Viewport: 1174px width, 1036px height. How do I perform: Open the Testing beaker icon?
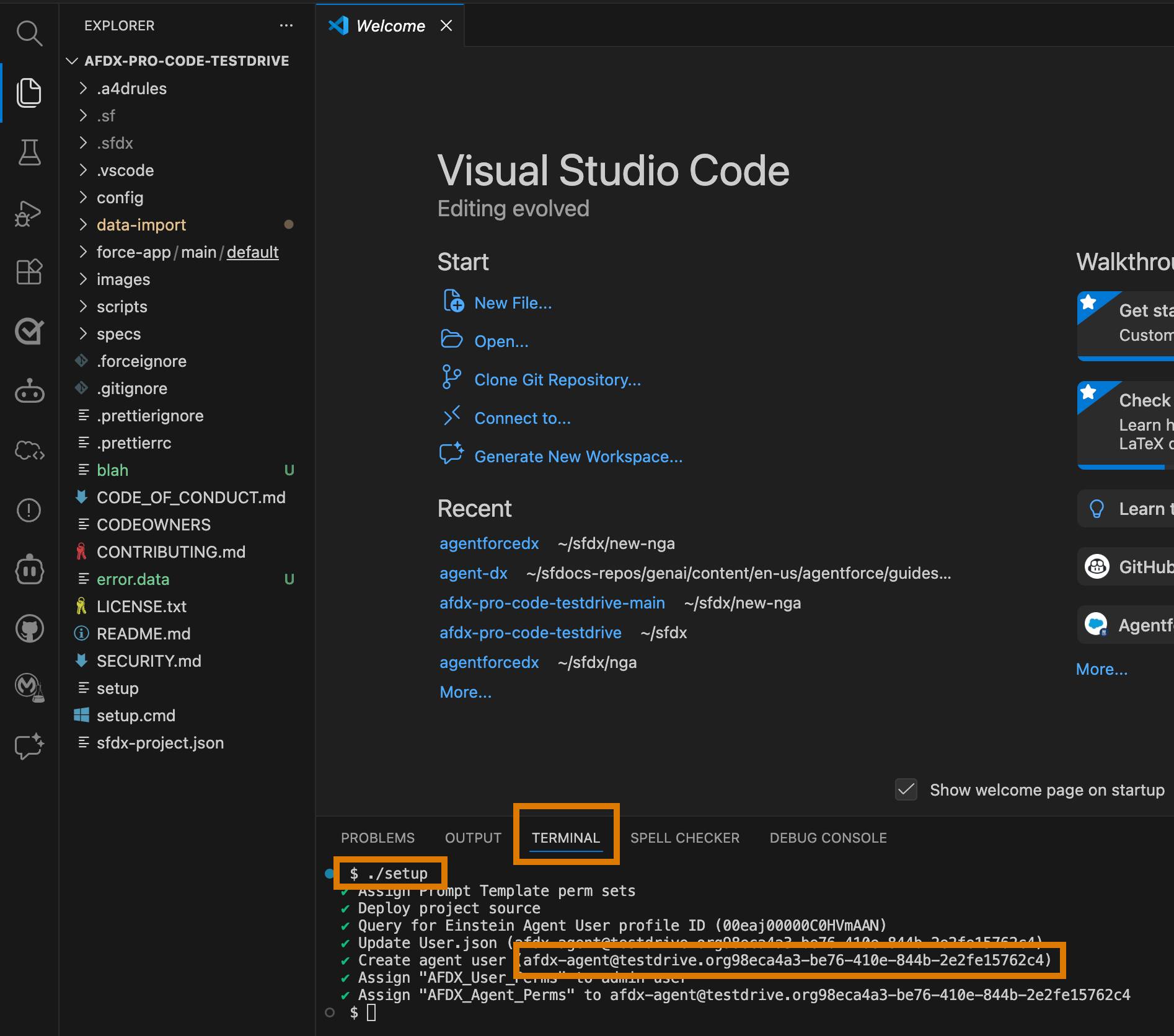coord(29,152)
